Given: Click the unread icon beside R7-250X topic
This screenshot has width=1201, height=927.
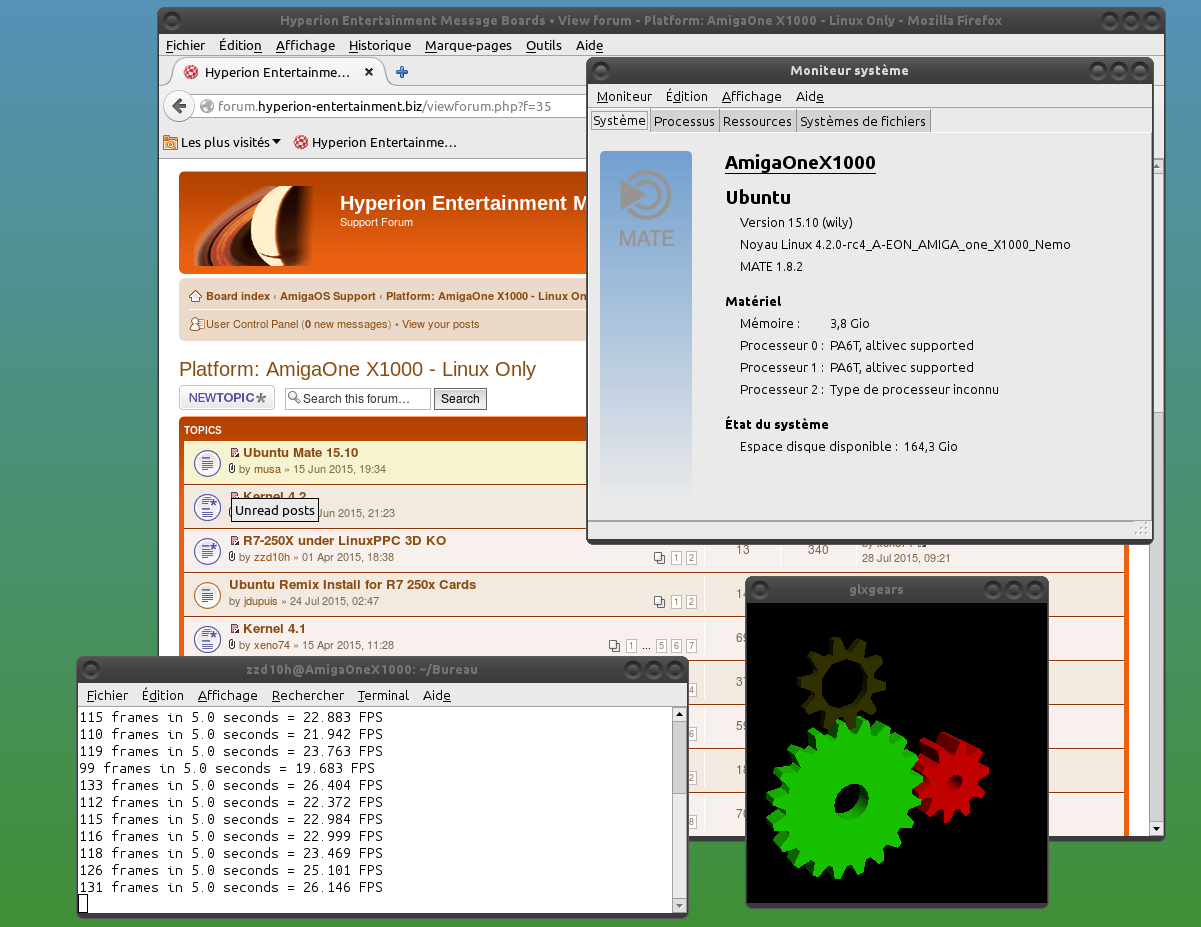Looking at the screenshot, I should click(x=206, y=550).
